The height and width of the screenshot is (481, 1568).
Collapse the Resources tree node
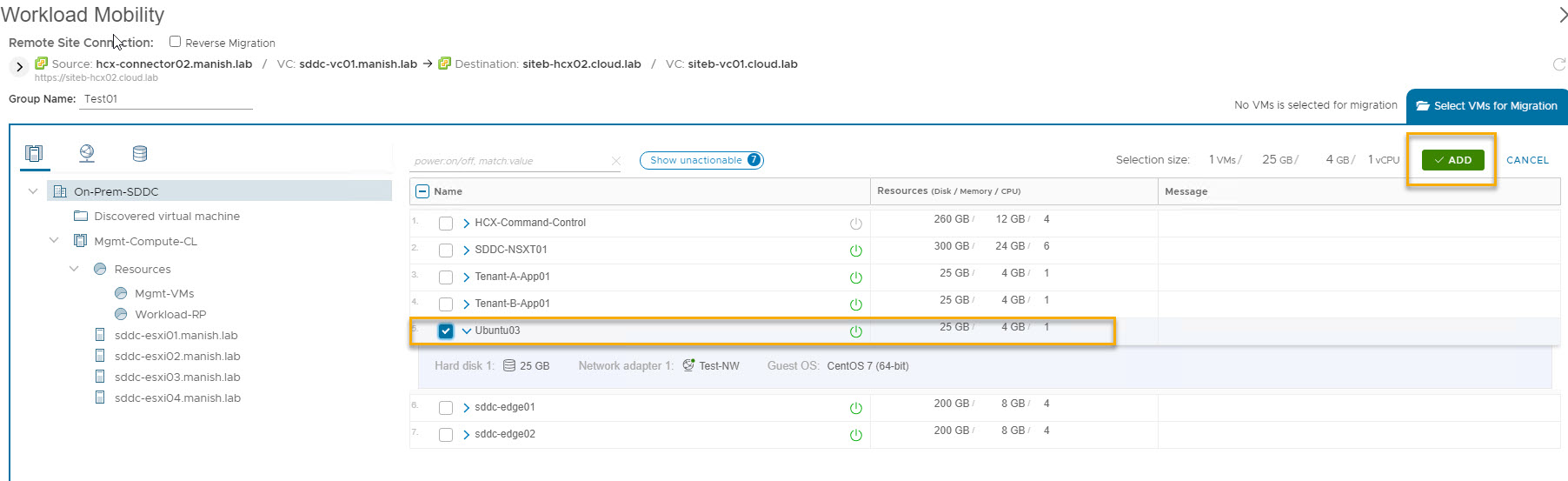point(74,270)
